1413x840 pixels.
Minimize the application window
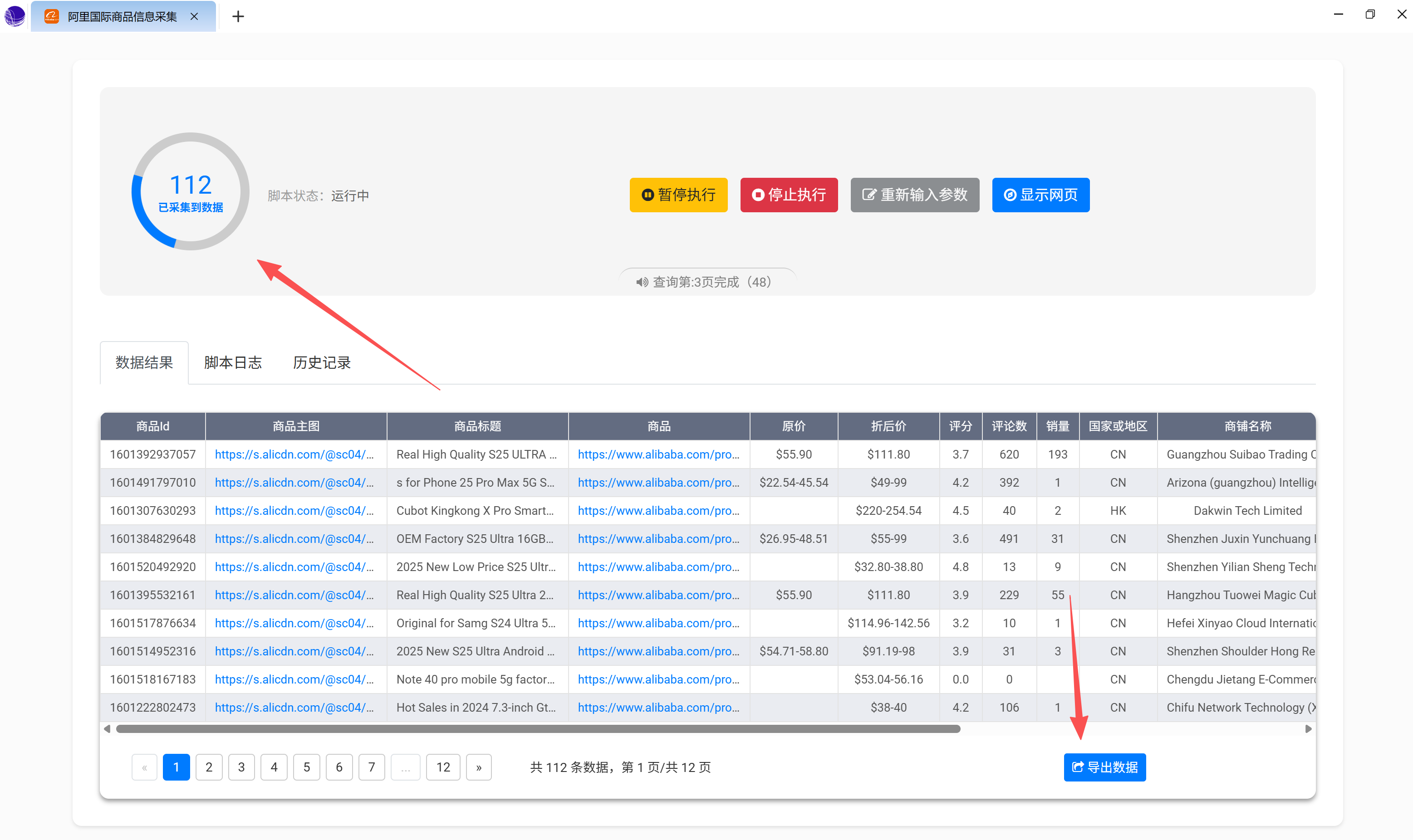pyautogui.click(x=1338, y=15)
